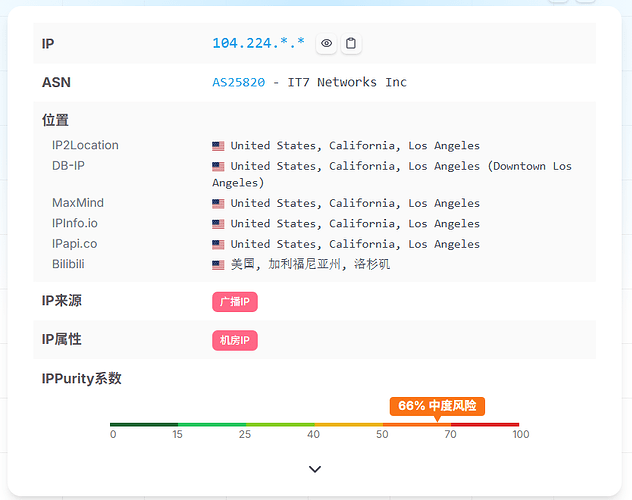Select the Bilibili location text 美国, 加利福尼亚州, 洛杉矶
The width and height of the screenshot is (632, 500).
point(310,264)
